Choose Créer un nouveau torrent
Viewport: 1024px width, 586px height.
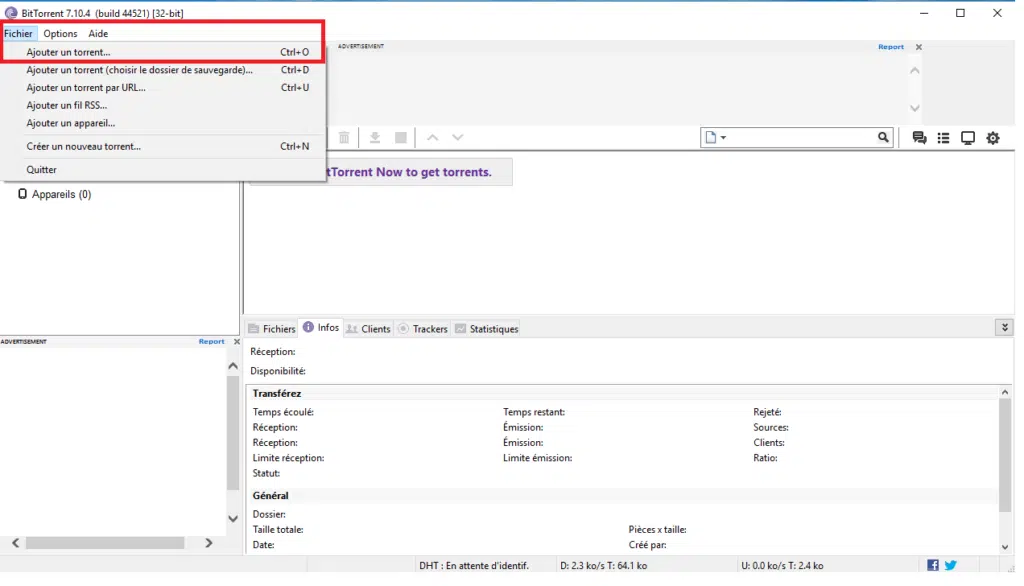click(163, 146)
